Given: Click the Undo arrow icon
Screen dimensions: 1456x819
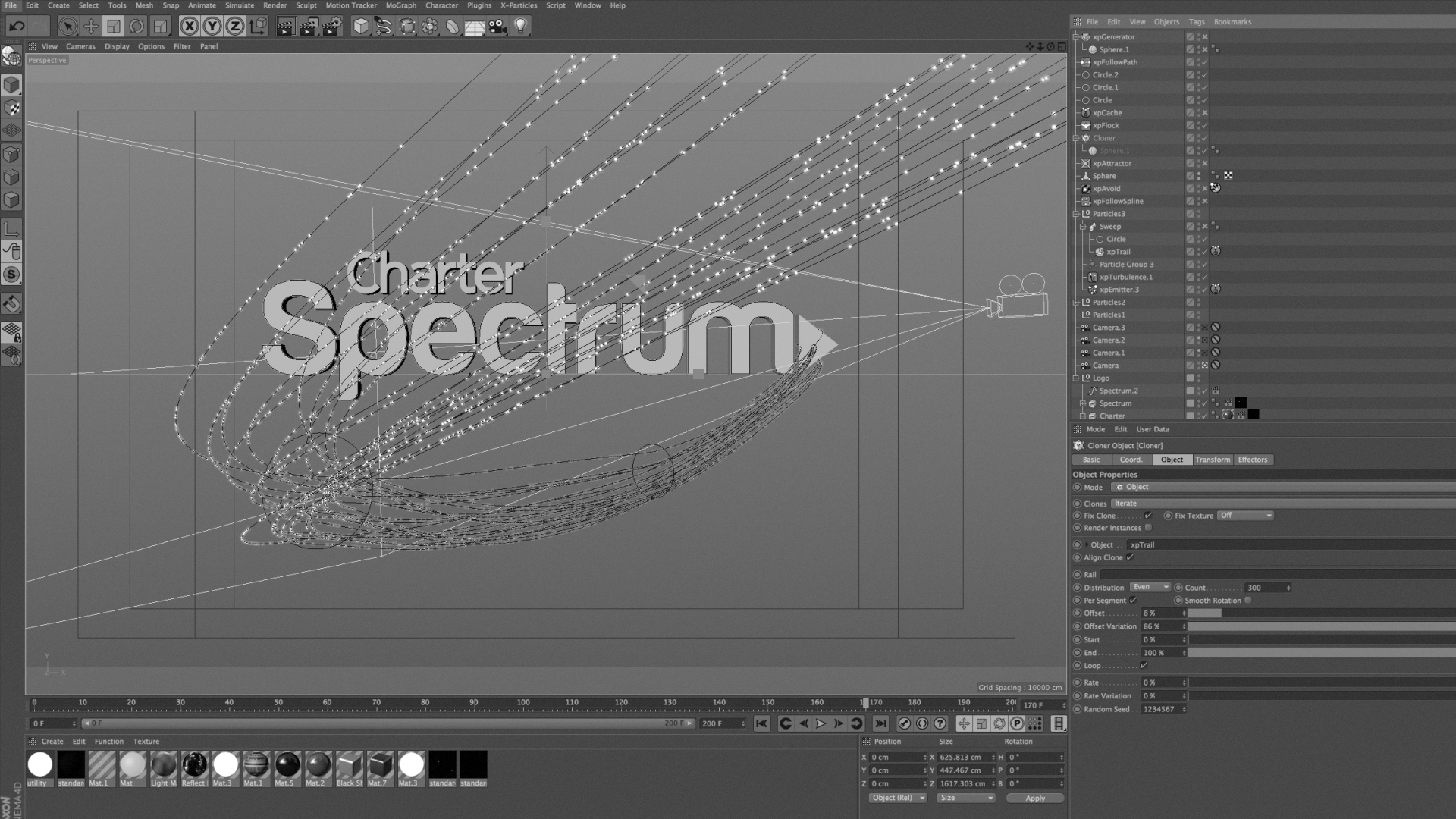Looking at the screenshot, I should (x=17, y=27).
